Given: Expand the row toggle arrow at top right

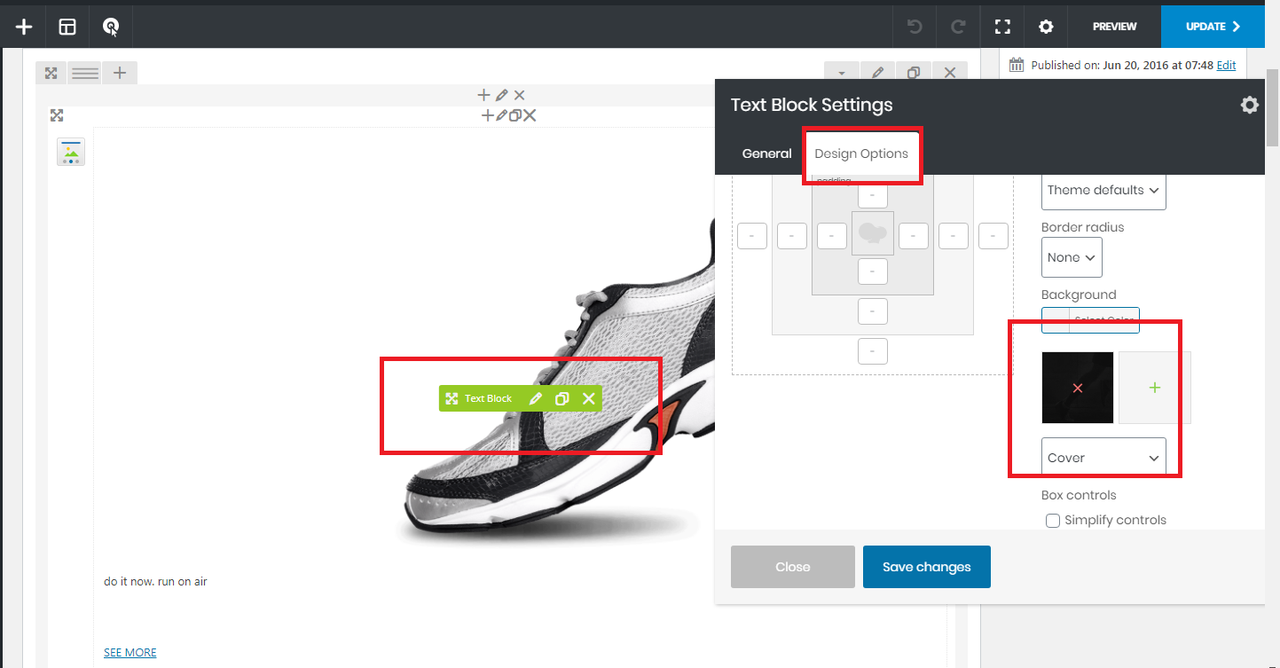Looking at the screenshot, I should [x=841, y=73].
